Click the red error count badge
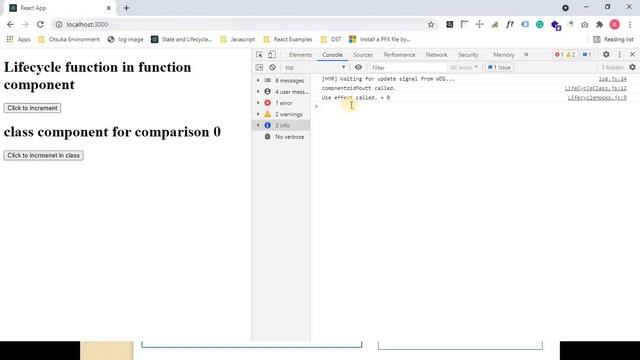 pos(559,55)
